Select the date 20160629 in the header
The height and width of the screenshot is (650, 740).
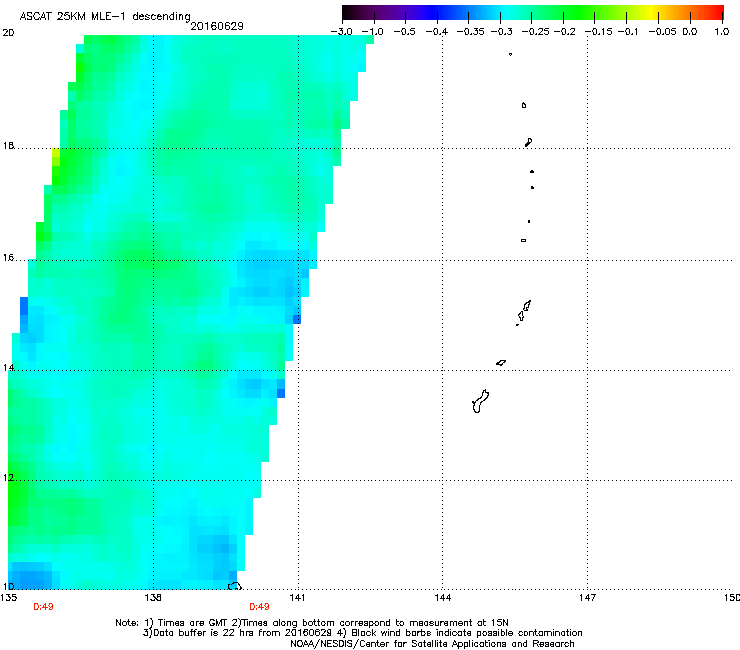(217, 26)
